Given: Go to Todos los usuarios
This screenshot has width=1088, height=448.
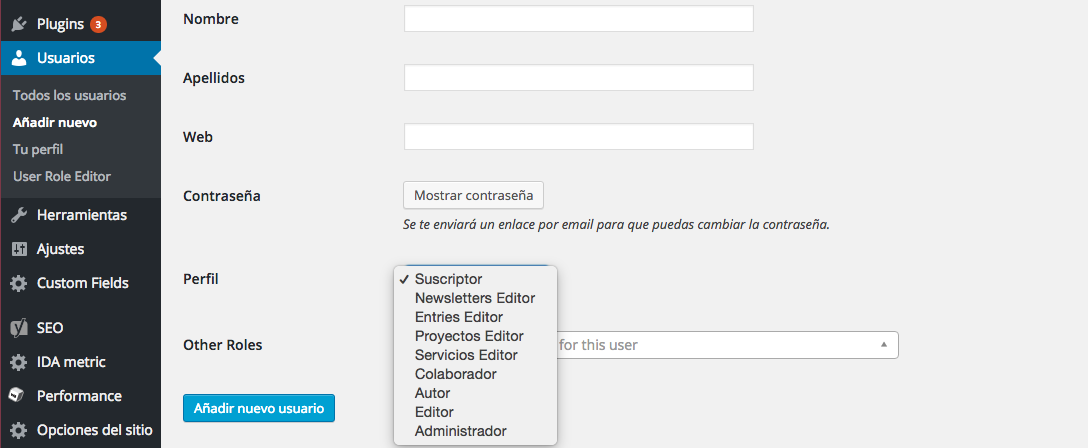Looking at the screenshot, I should tap(69, 95).
